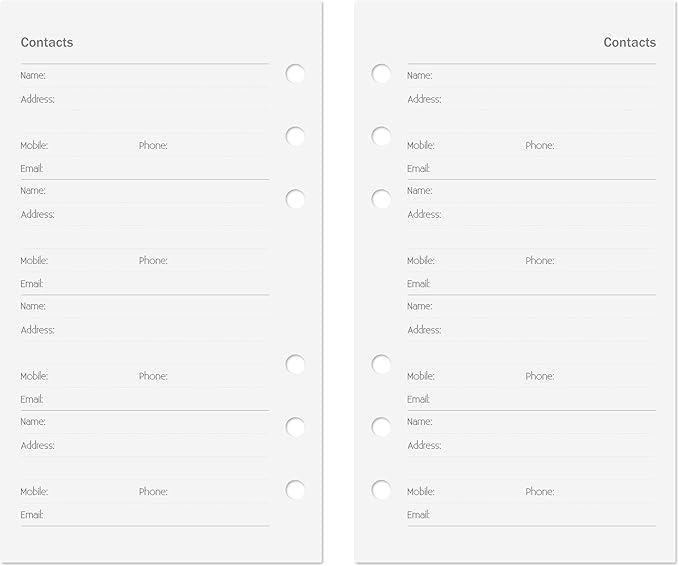
Task: Click the first Mobile field on the left page
Action: click(x=78, y=146)
